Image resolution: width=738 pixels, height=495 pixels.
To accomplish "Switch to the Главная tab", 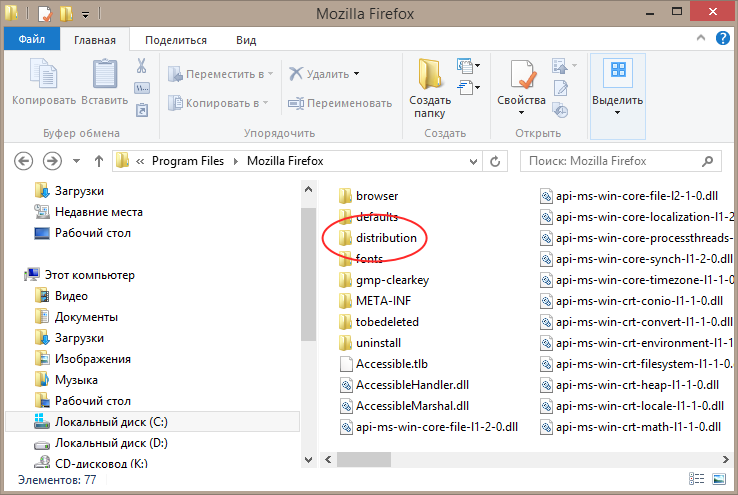I will [95, 40].
